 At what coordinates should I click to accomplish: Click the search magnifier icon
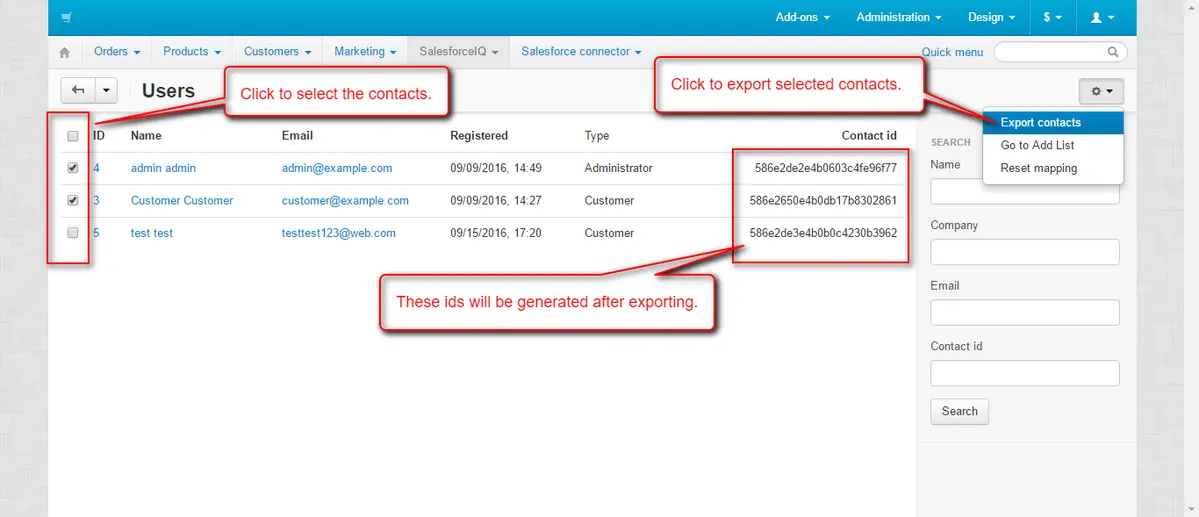coord(1113,52)
